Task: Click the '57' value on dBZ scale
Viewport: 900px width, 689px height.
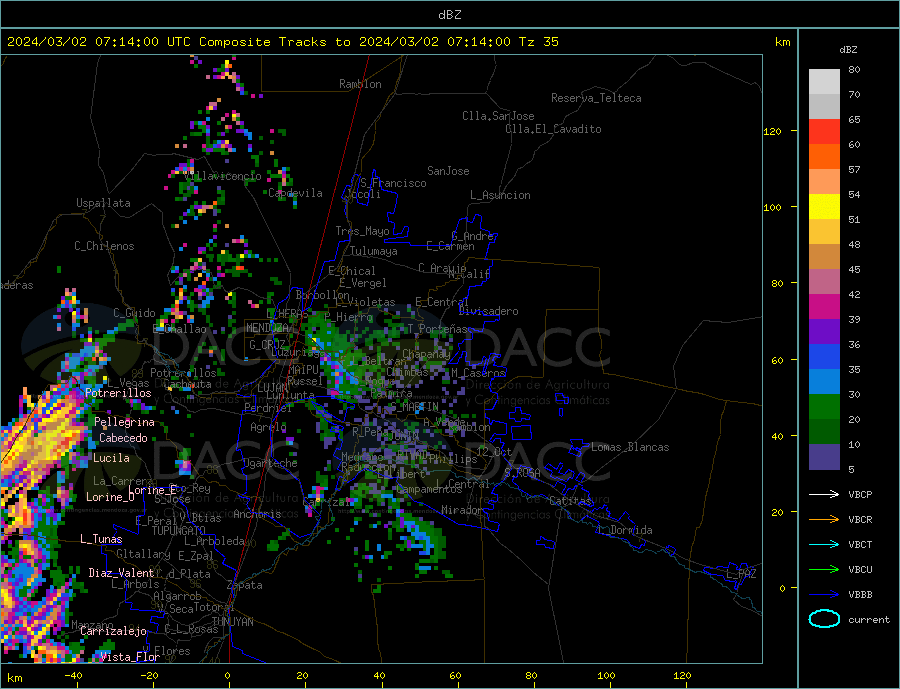Action: click(854, 169)
